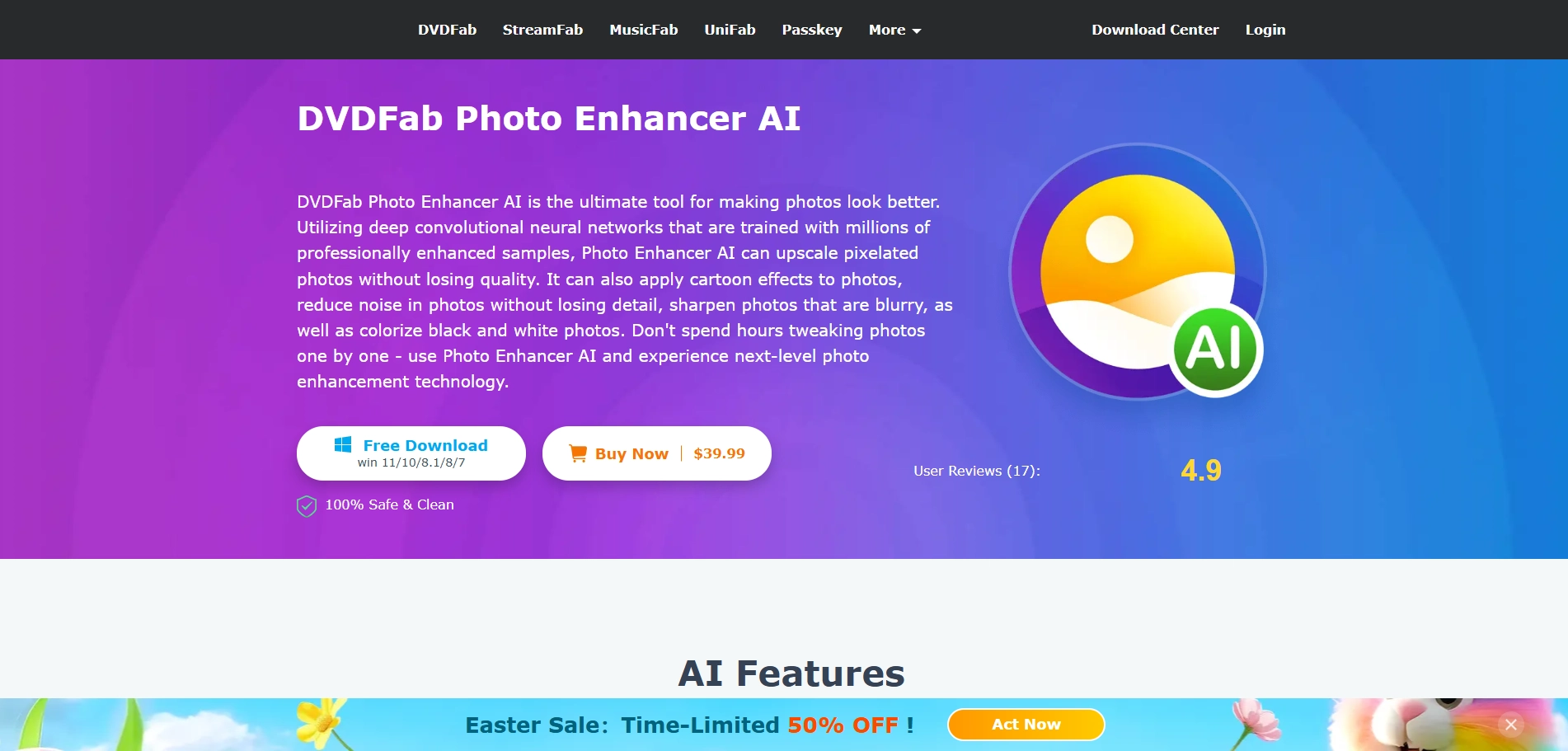Image resolution: width=1568 pixels, height=751 pixels.
Task: Click the $39.99 price on Buy Now
Action: click(719, 453)
